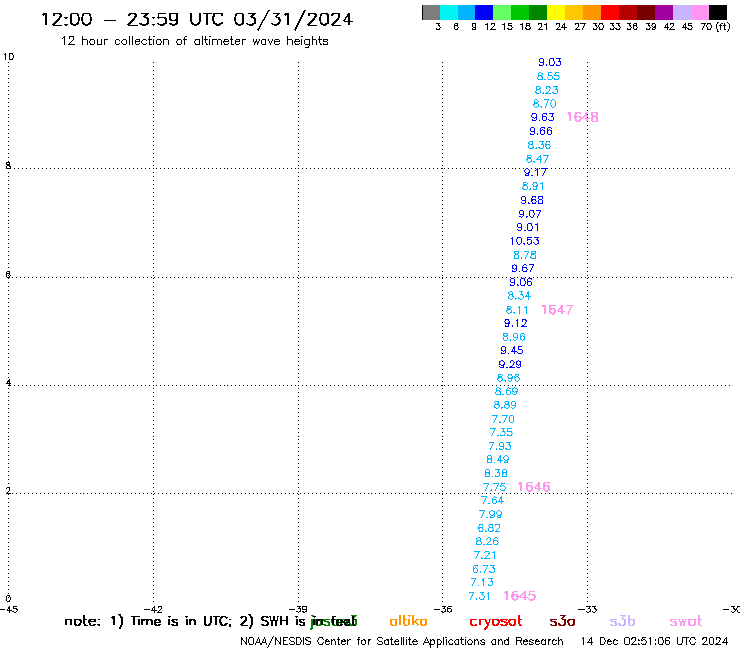Click the lavender 45 ft legend swatch
This screenshot has height=650, width=740.
point(681,12)
